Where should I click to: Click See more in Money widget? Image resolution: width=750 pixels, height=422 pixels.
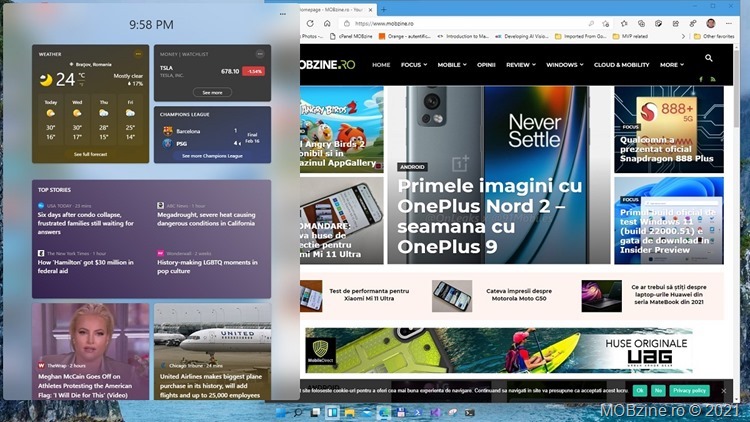212,92
